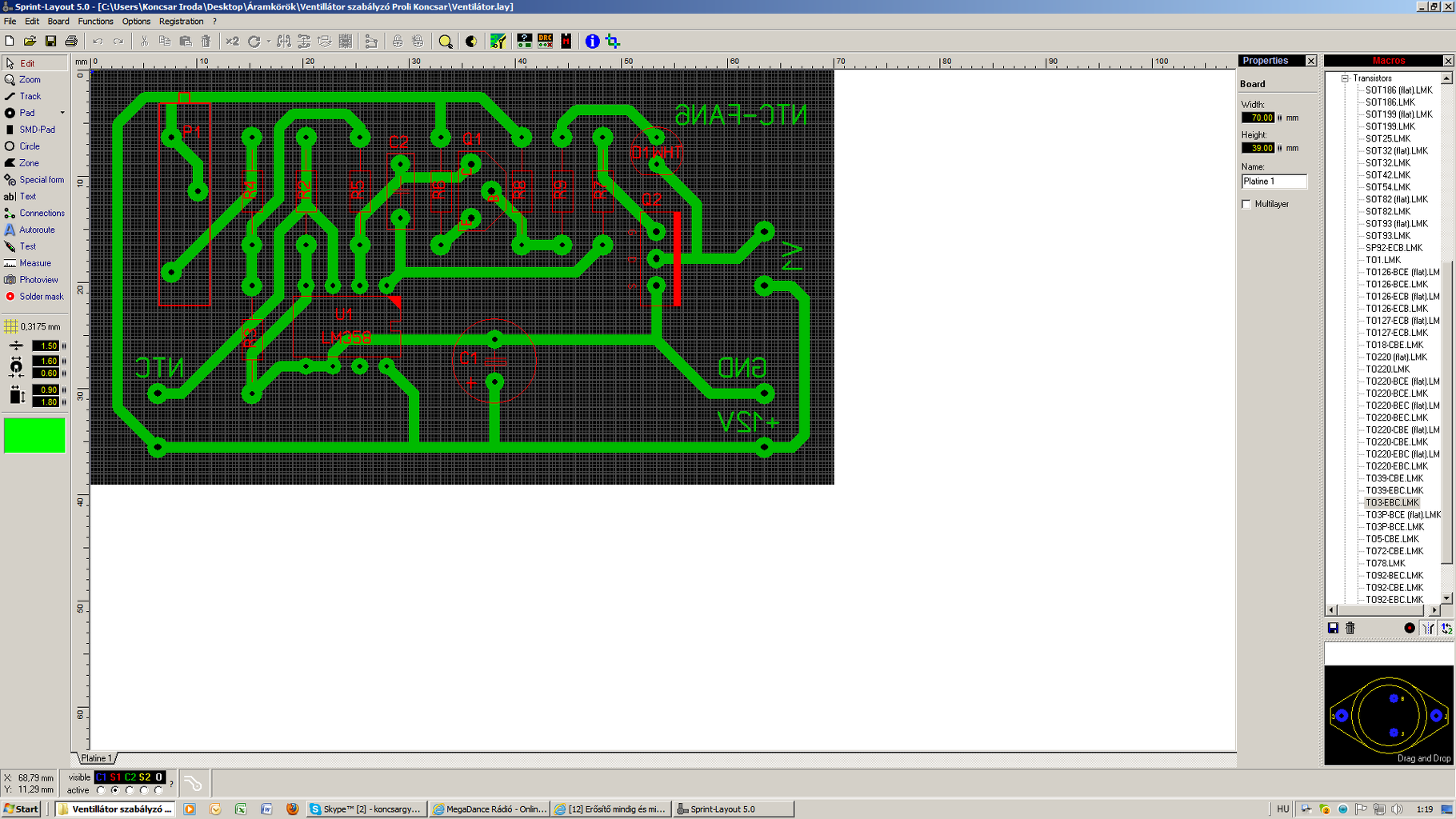The image size is (1456, 819).
Task: Set layer C1 as active
Action: 101,790
